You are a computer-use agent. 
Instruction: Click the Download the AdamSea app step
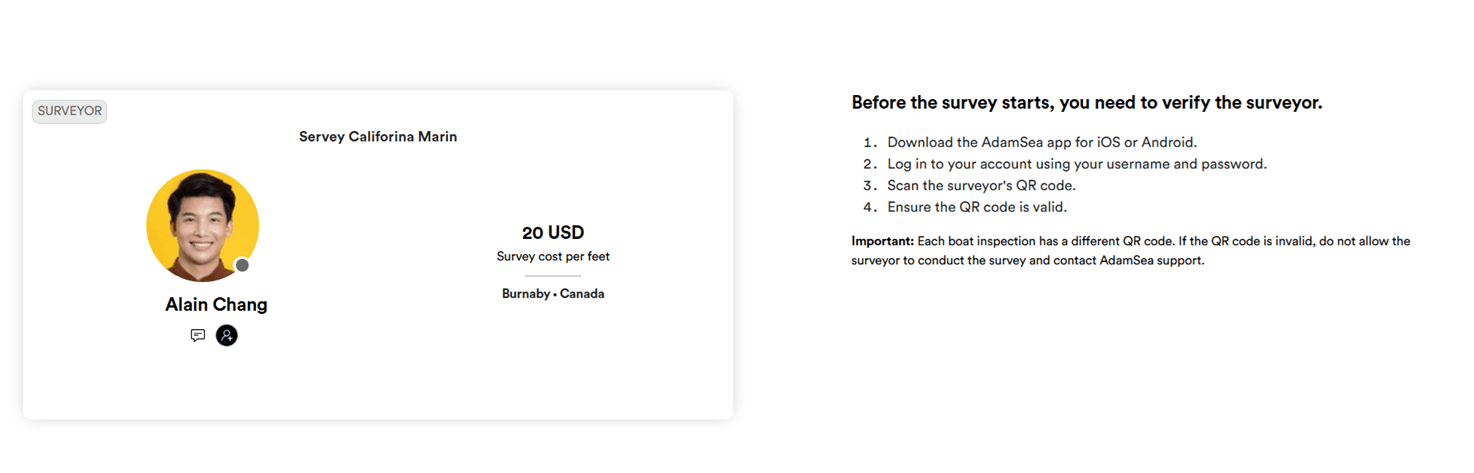1042,142
